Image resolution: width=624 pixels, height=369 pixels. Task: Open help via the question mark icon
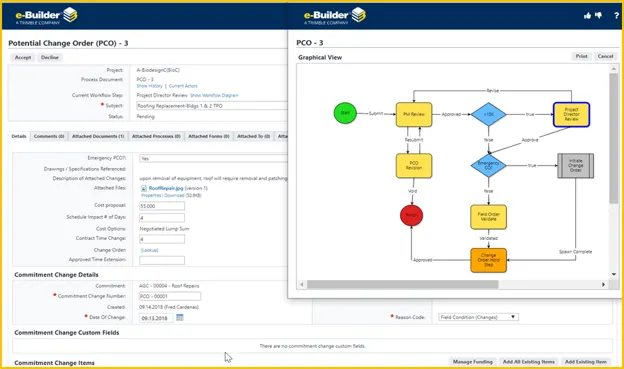616,16
